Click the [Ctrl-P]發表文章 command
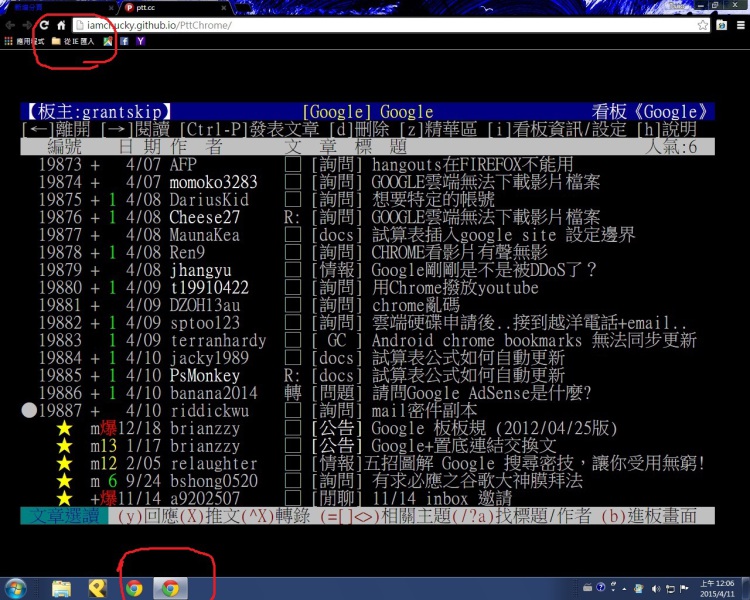This screenshot has width=750, height=600. coord(249,129)
